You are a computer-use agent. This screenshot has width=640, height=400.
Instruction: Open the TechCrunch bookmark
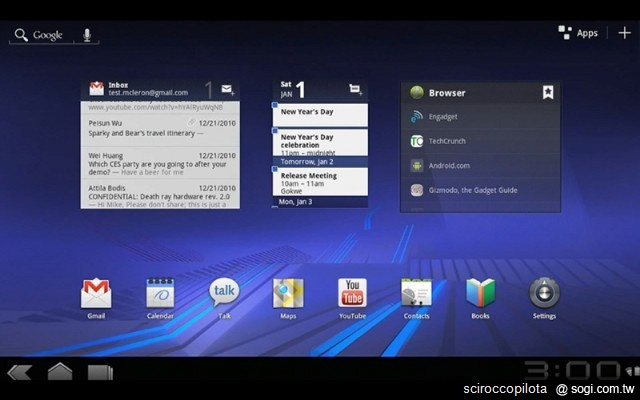coord(480,141)
